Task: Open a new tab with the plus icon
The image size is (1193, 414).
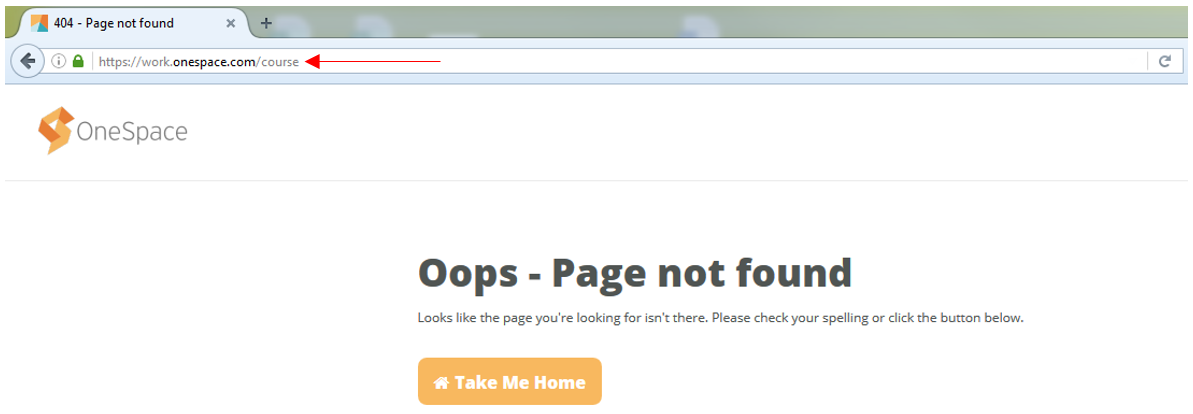Action: (x=266, y=23)
